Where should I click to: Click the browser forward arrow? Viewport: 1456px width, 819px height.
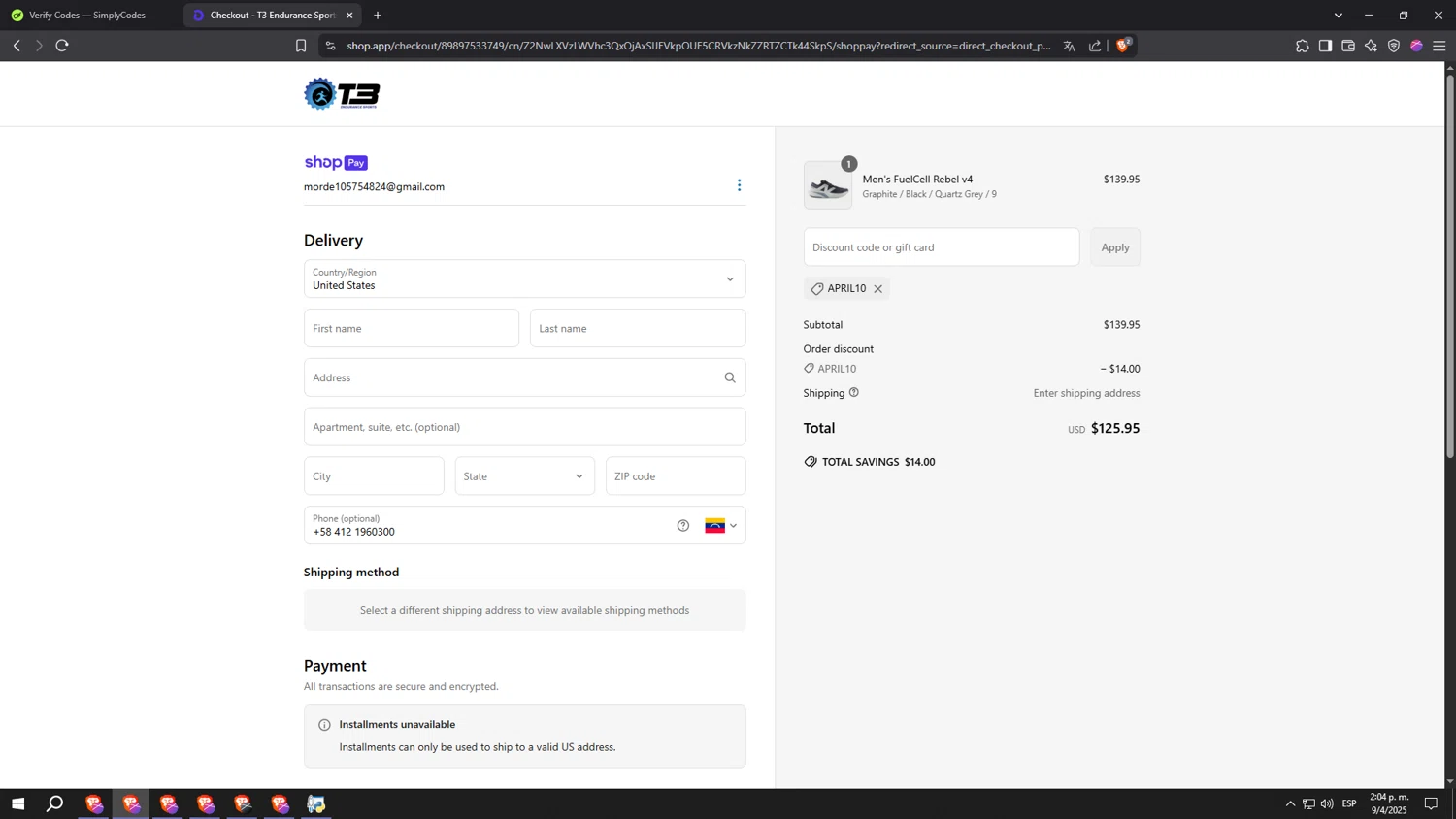click(x=39, y=46)
